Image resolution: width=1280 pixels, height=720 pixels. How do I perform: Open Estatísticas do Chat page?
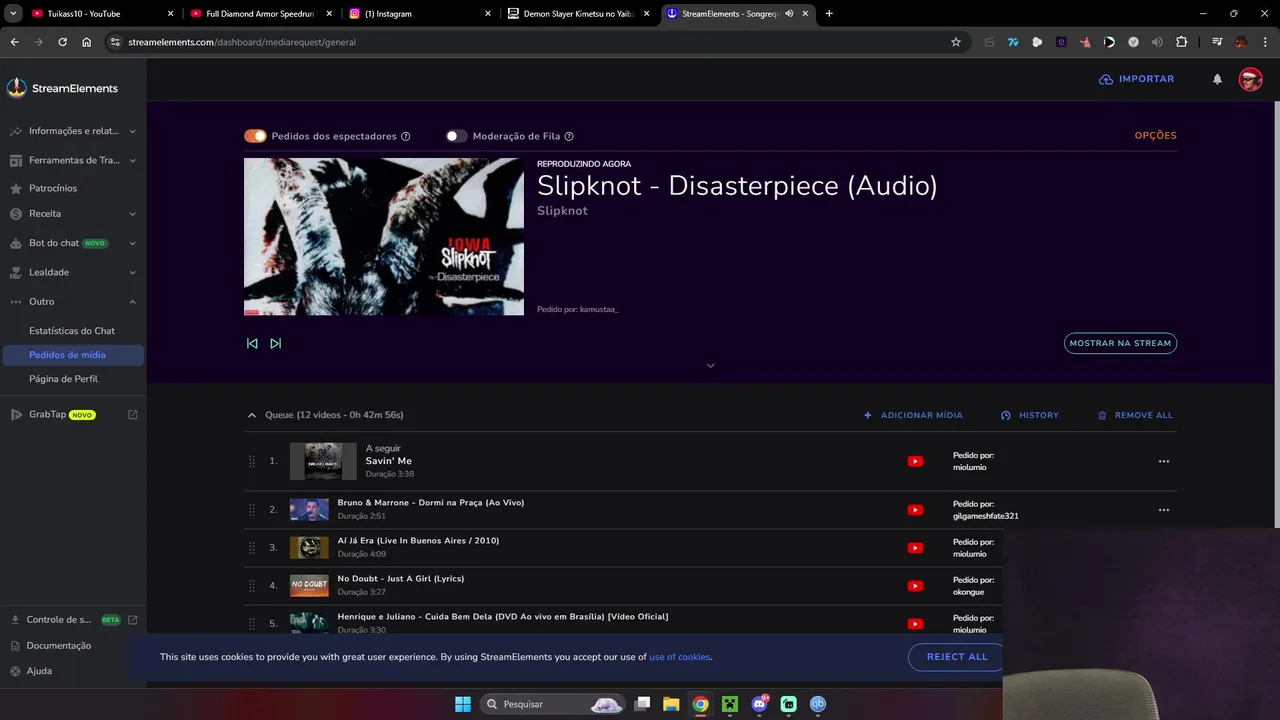tap(72, 331)
